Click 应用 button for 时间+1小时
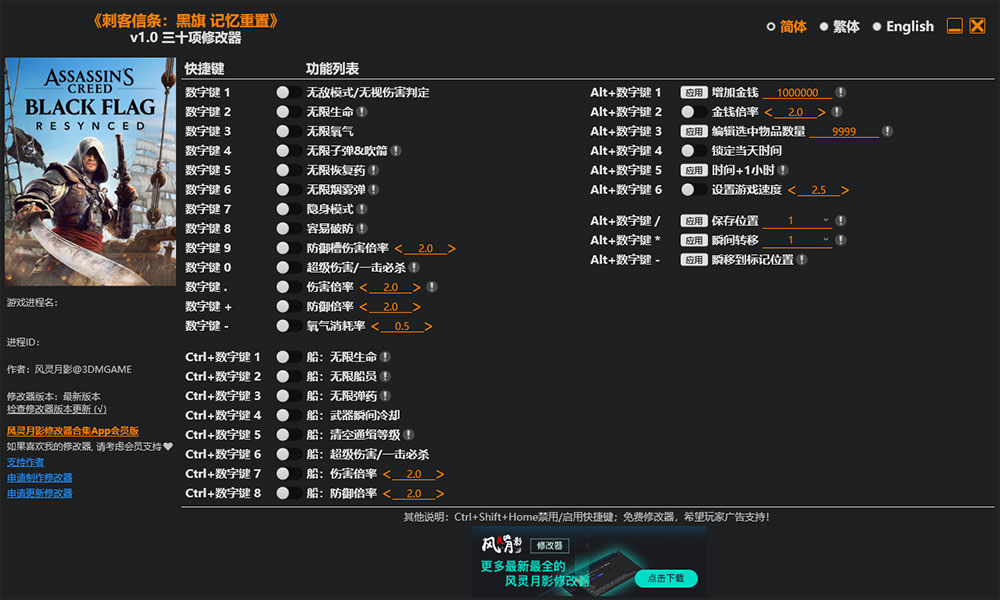 pos(694,170)
